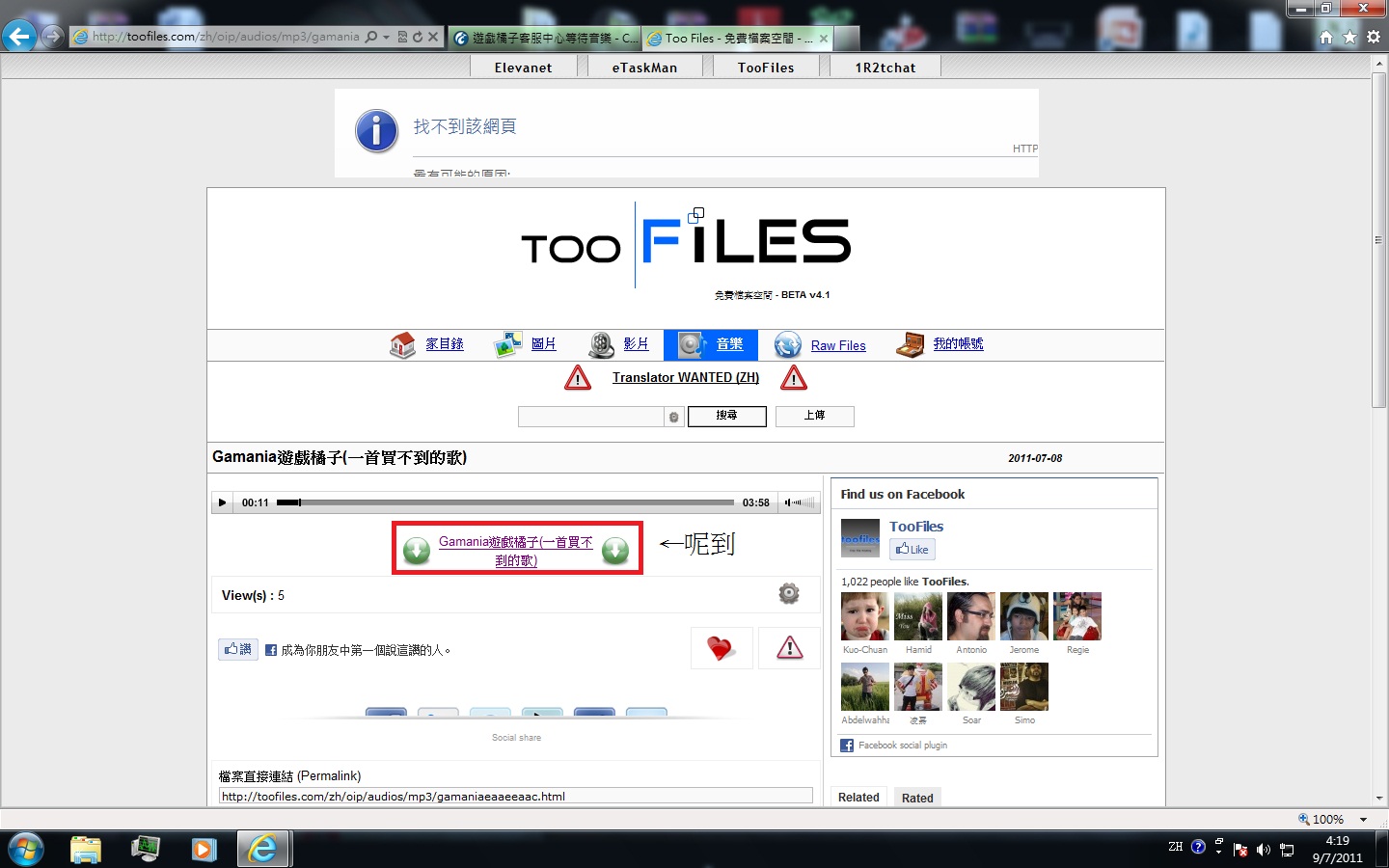Screen dimensions: 1389x868
Task: Click Antonio's Facebook profile thumbnail
Action: [971, 616]
